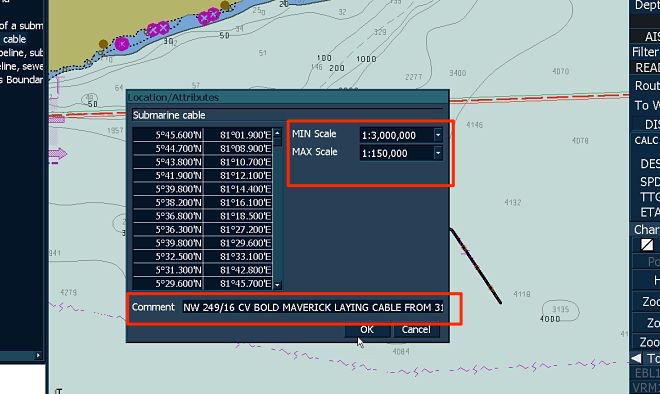Click scroll-up arrow of coordinate list
Image resolution: width=660 pixels, height=394 pixels.
[277, 133]
